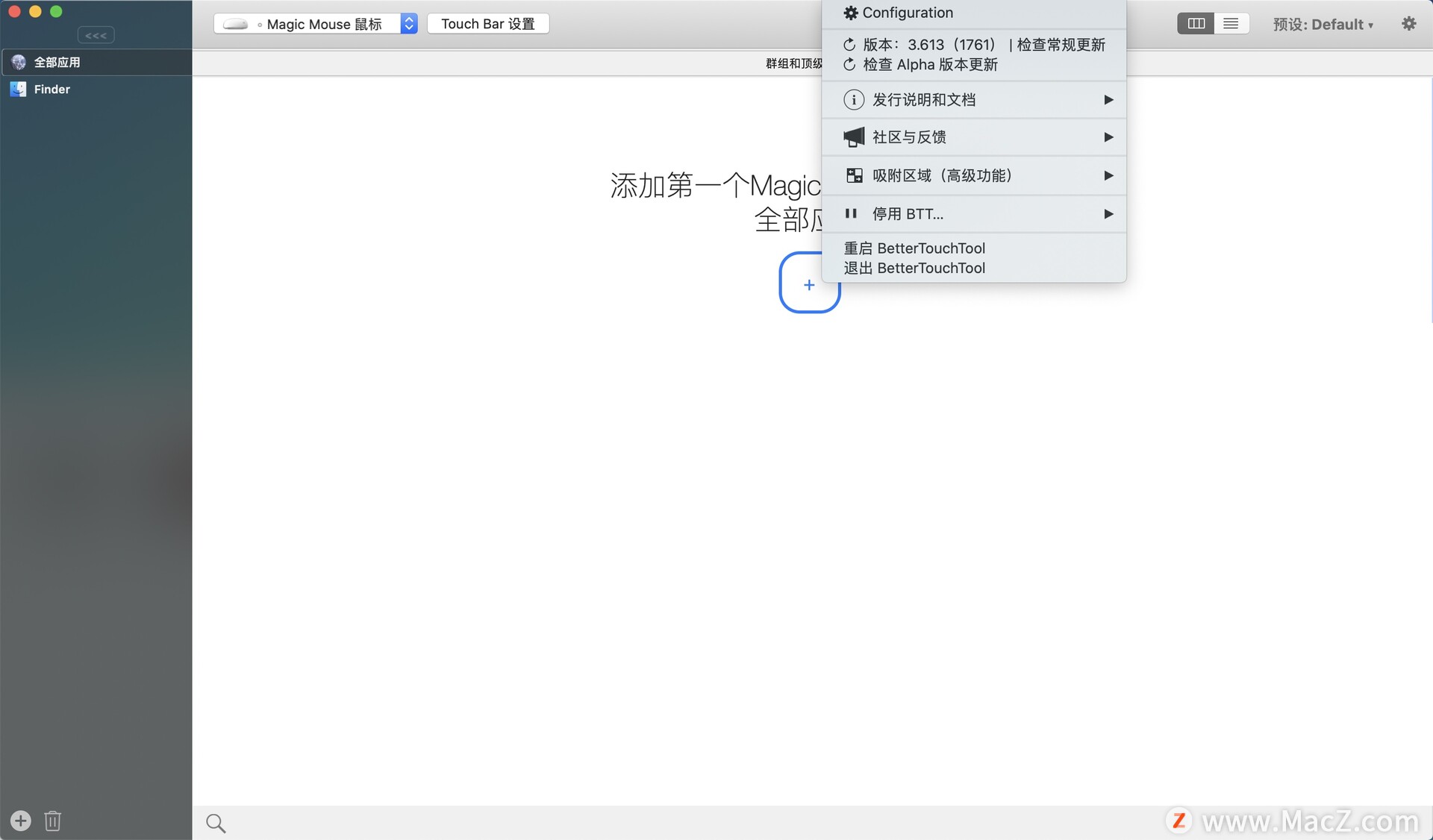Screen dimensions: 1433x840
Task: Click the add application plus icon in sidebar
Action: 21,821
